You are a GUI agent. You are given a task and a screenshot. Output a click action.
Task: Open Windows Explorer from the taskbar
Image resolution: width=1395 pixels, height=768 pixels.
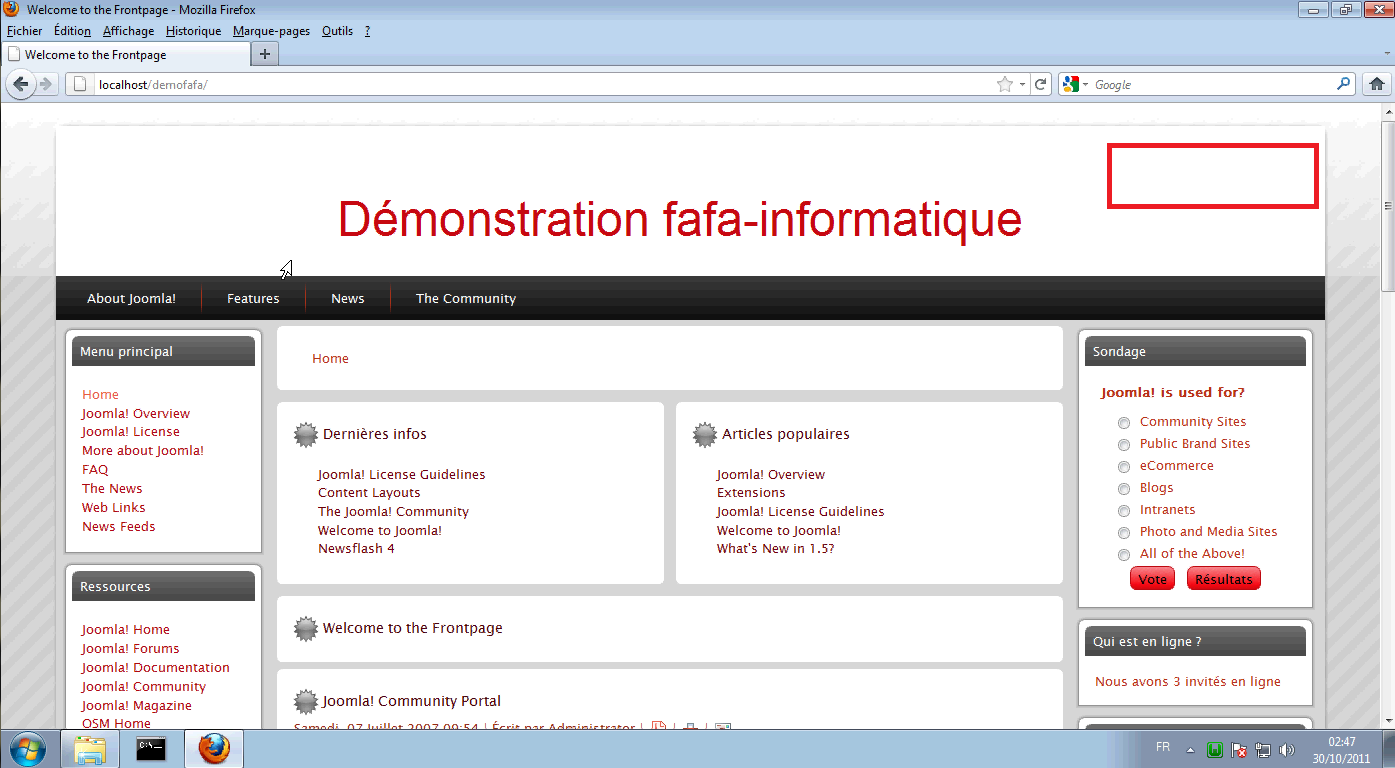(90, 748)
